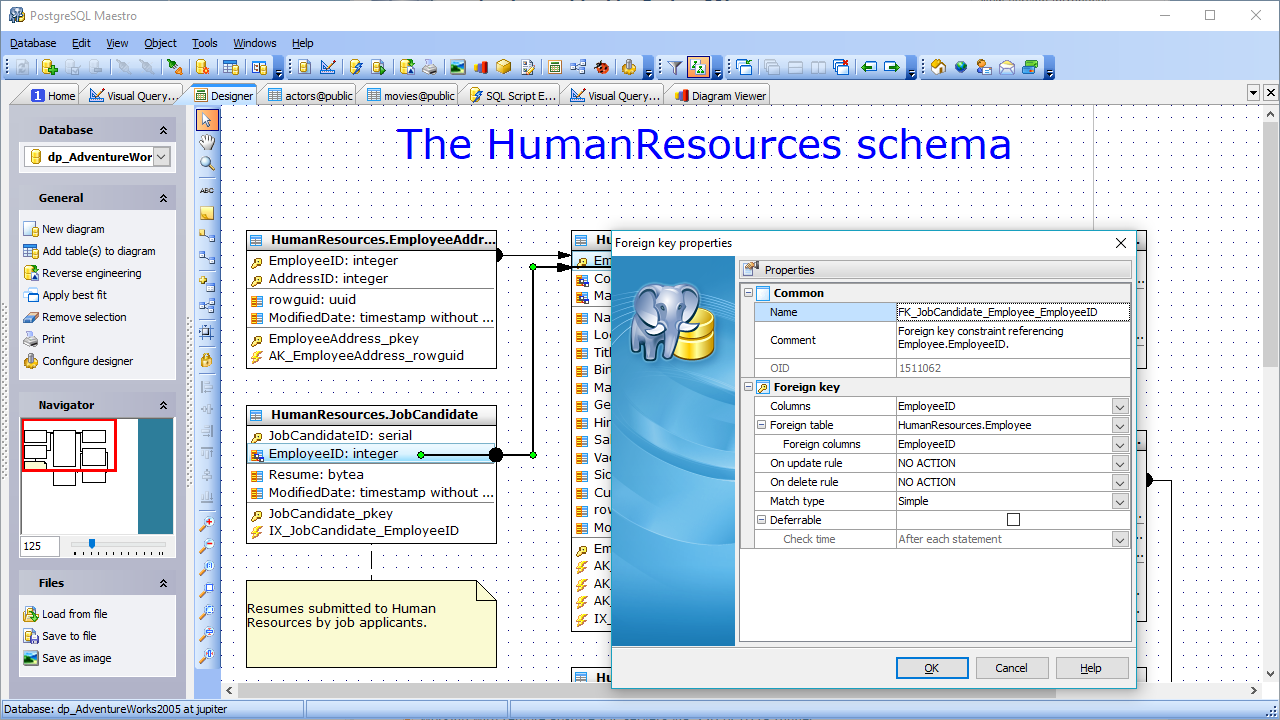Click the Cancel button
1280x720 pixels.
[1010, 668]
